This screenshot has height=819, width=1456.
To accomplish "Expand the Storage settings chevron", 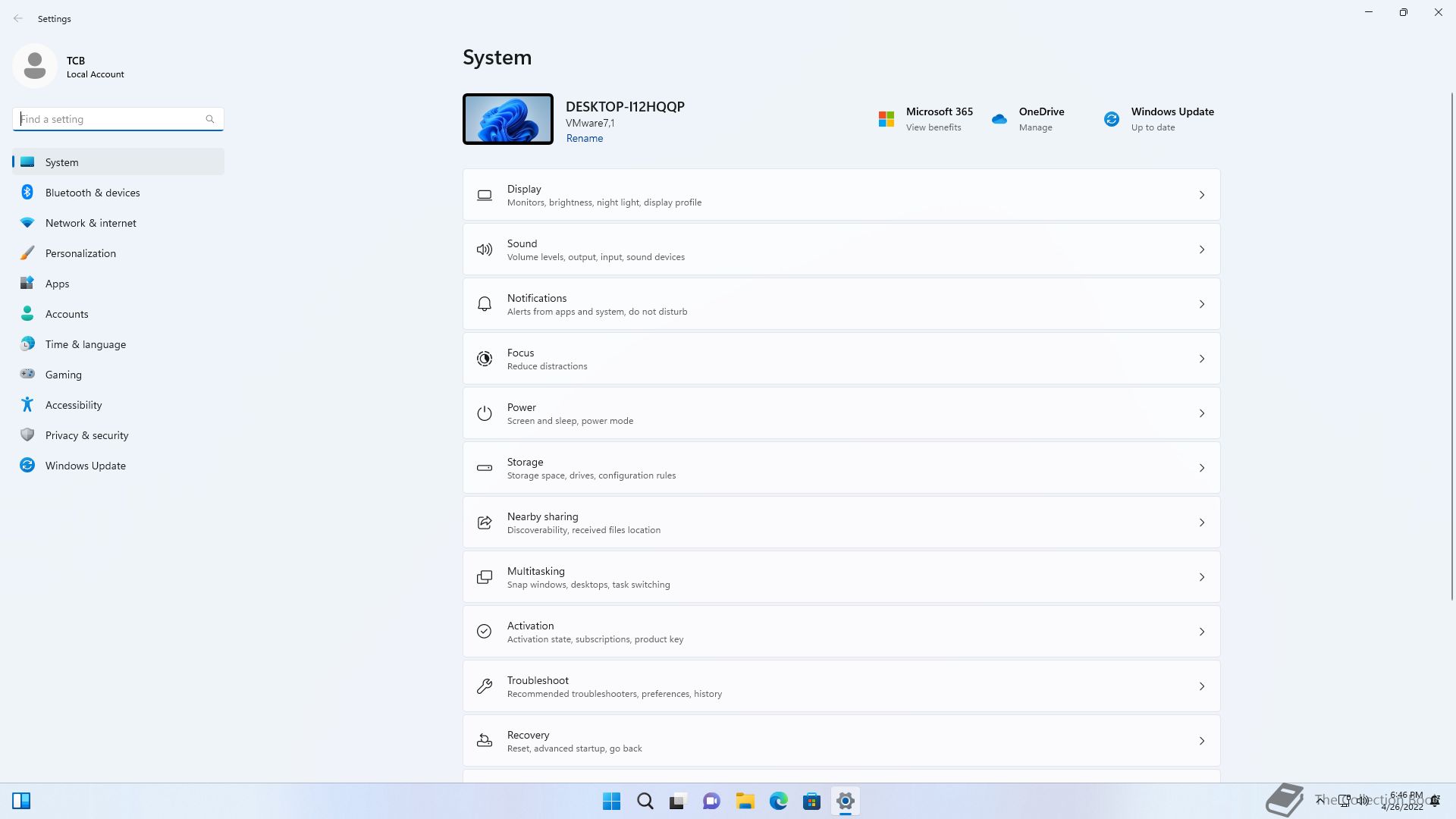I will pos(1201,468).
